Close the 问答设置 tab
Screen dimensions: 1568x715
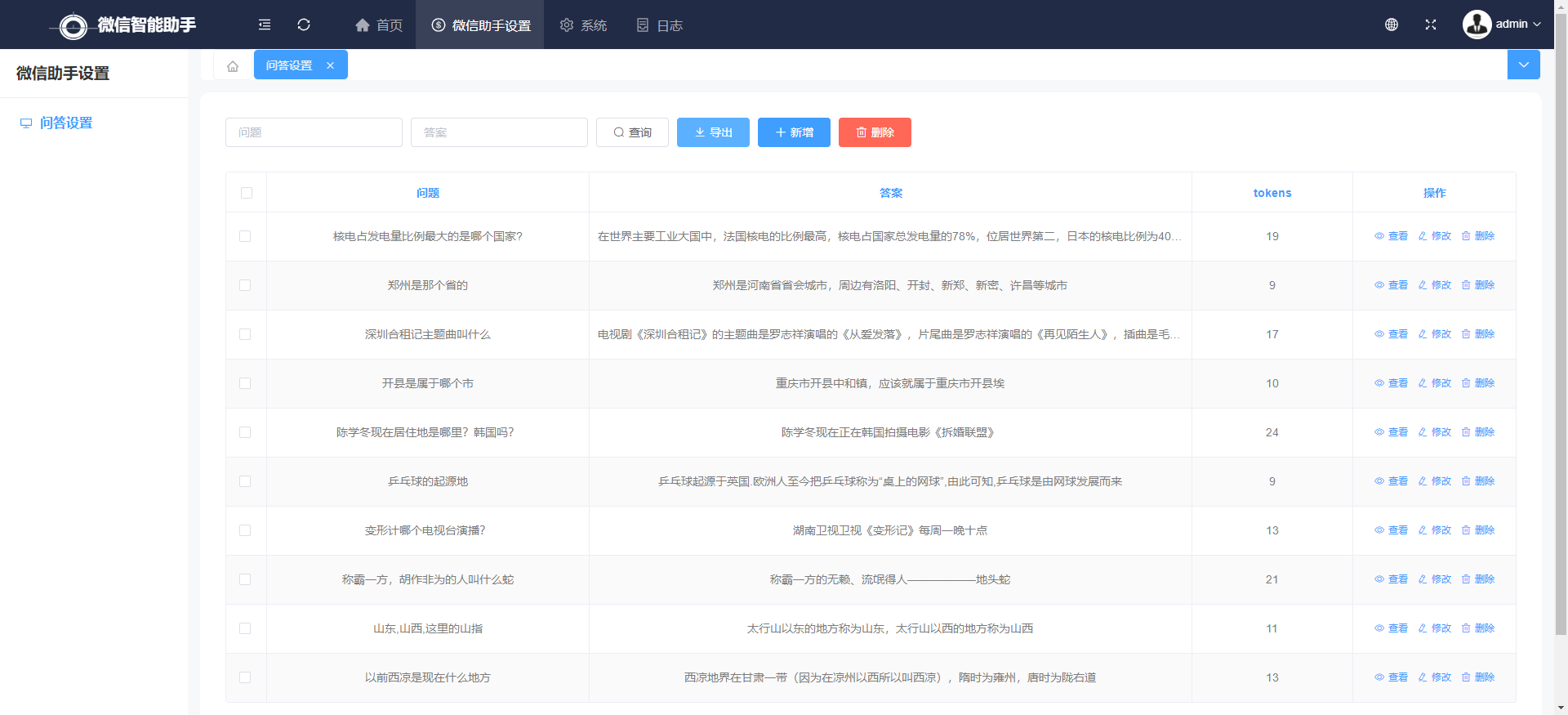tap(331, 65)
